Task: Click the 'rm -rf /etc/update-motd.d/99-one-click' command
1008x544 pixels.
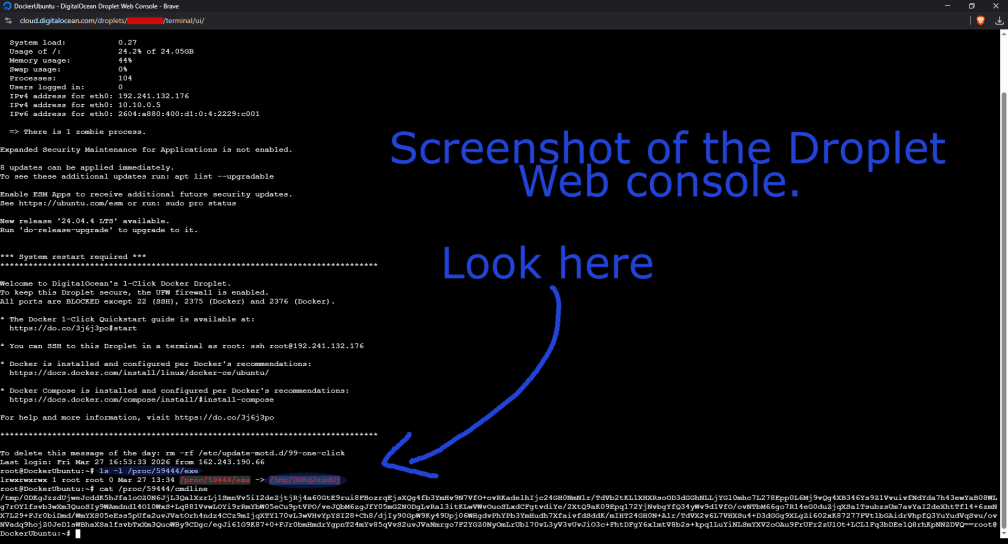Action: point(255,453)
